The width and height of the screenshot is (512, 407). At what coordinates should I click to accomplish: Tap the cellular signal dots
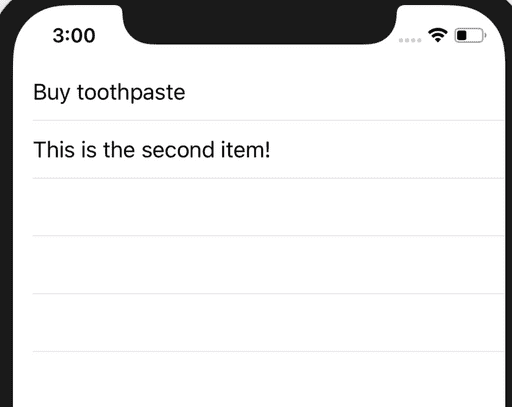[410, 40]
